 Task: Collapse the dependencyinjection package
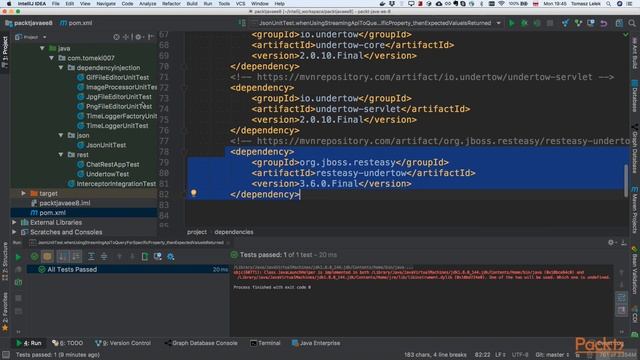tap(61, 68)
